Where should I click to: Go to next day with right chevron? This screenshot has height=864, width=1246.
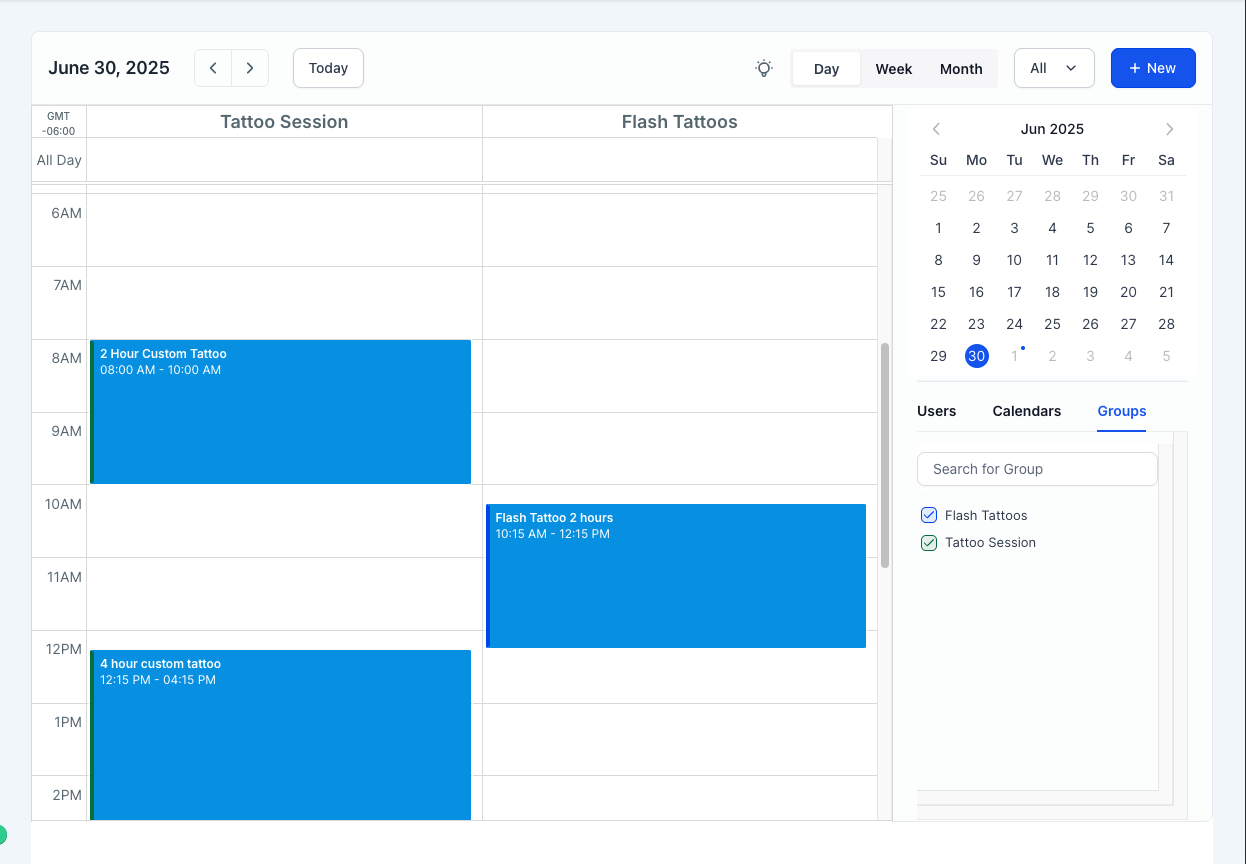[x=250, y=68]
